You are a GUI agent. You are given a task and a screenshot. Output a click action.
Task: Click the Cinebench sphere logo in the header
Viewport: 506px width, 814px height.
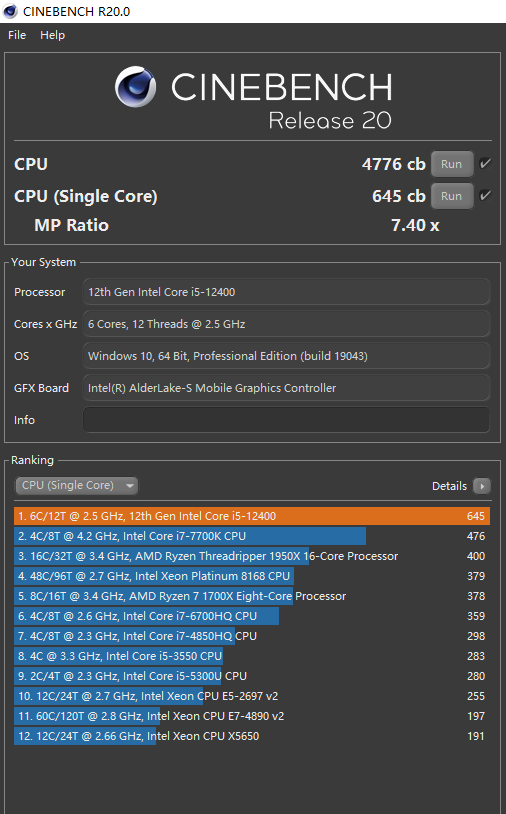pos(135,87)
